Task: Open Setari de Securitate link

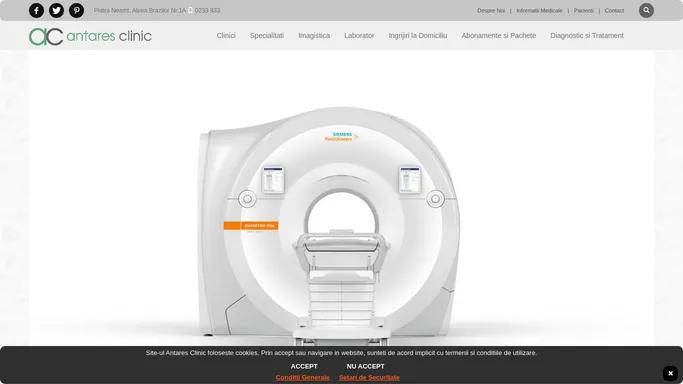Action: [x=369, y=377]
